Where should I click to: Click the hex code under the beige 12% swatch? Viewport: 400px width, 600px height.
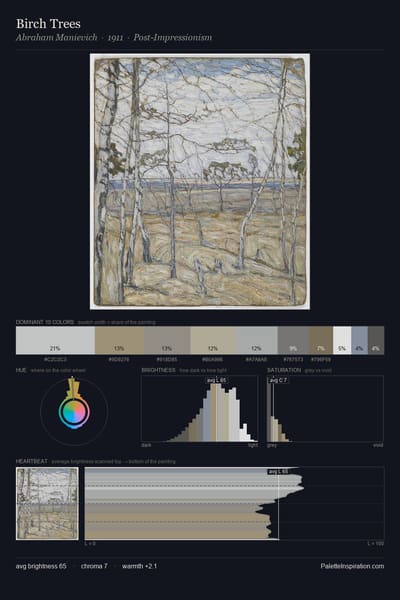212,360
